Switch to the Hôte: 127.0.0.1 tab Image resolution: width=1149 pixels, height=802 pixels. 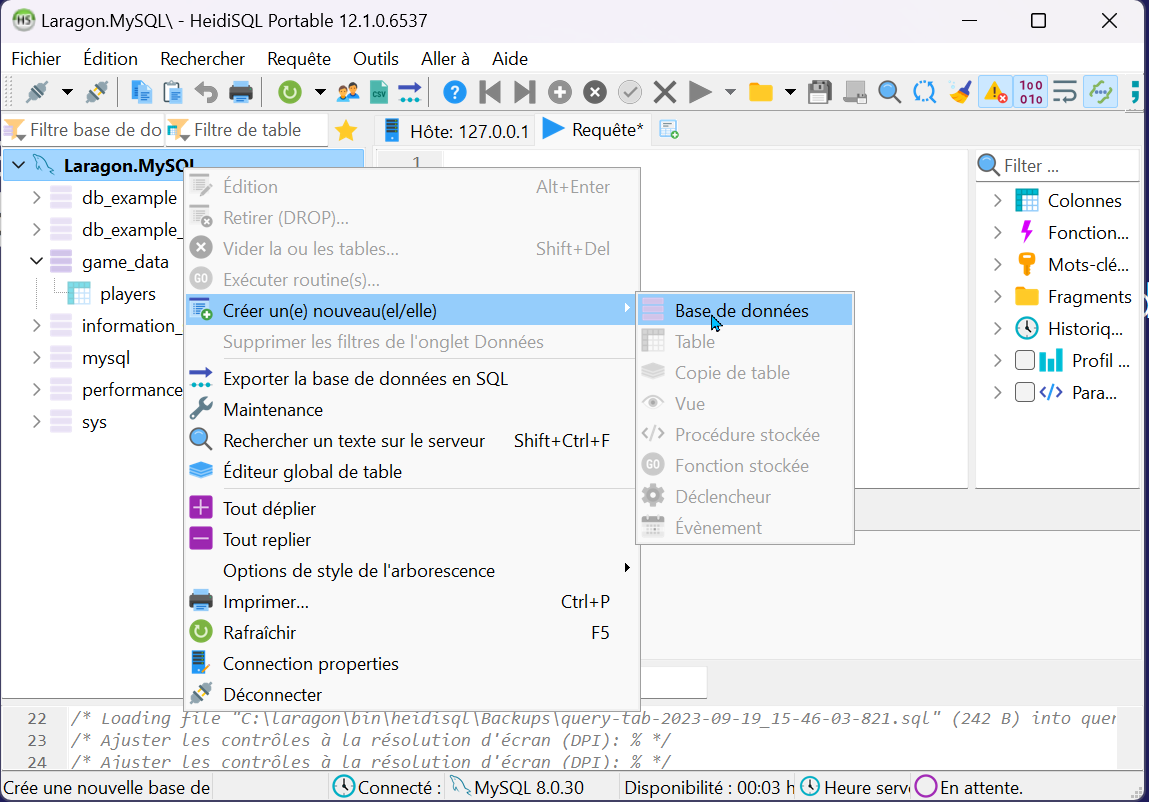pos(456,130)
